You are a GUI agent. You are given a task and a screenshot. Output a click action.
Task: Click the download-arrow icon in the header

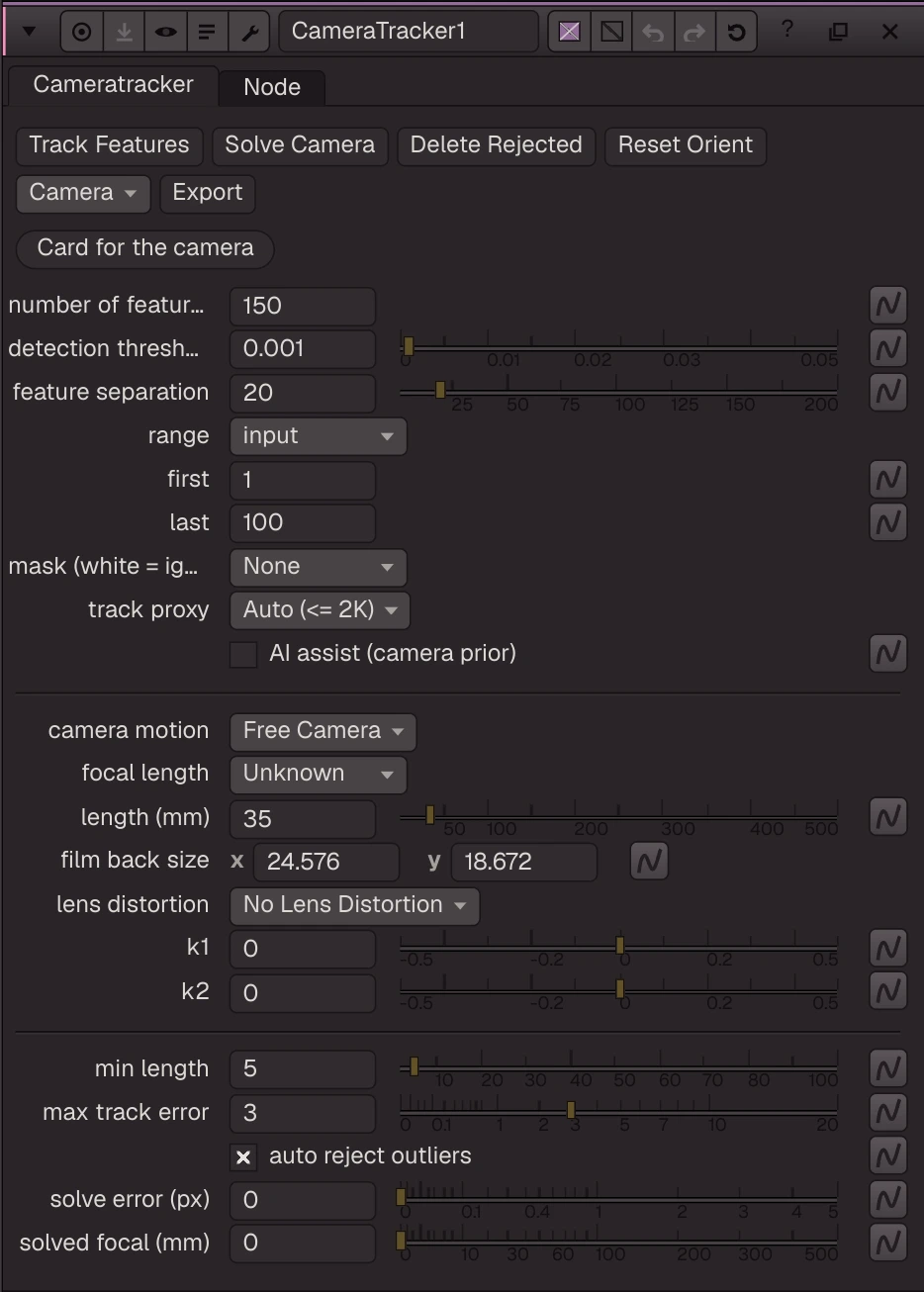pos(124,32)
